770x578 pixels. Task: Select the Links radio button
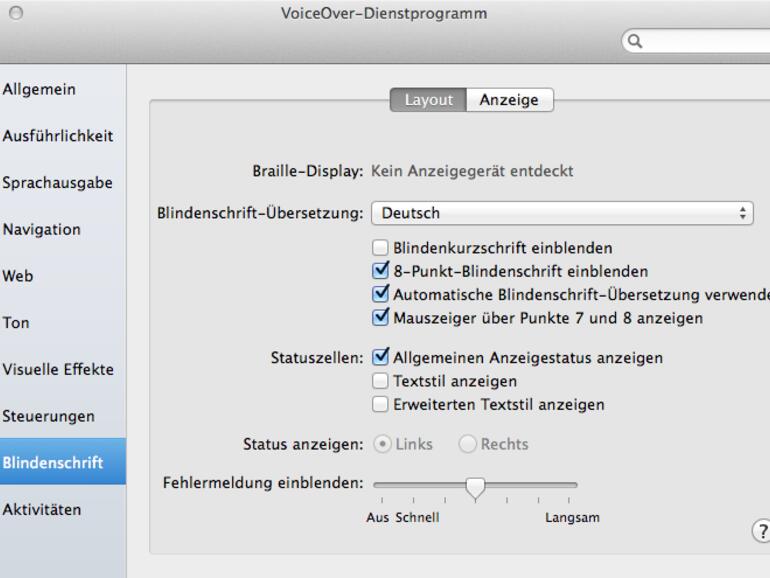click(x=382, y=444)
